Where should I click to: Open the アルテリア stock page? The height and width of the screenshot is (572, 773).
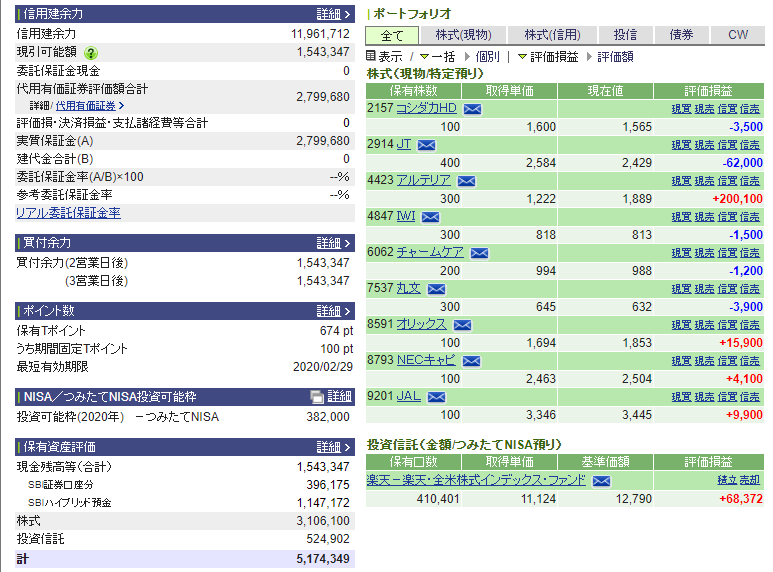click(424, 180)
